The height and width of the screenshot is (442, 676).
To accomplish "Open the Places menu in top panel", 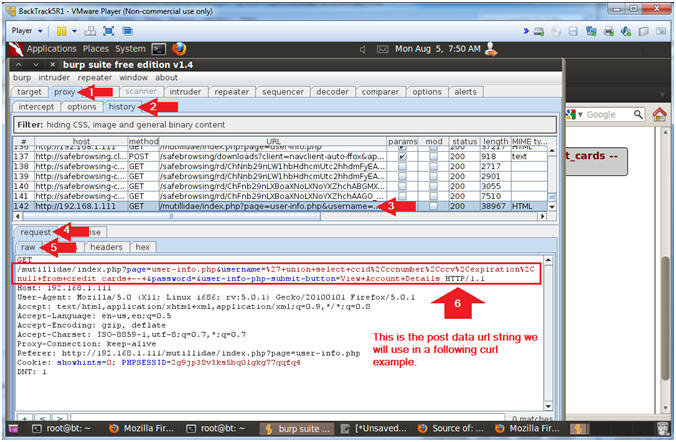I will coord(96,49).
